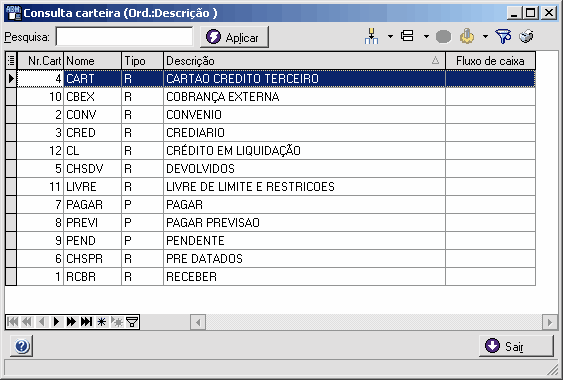Expand dropdown arrow beside grid layout icon

[x=426, y=36]
